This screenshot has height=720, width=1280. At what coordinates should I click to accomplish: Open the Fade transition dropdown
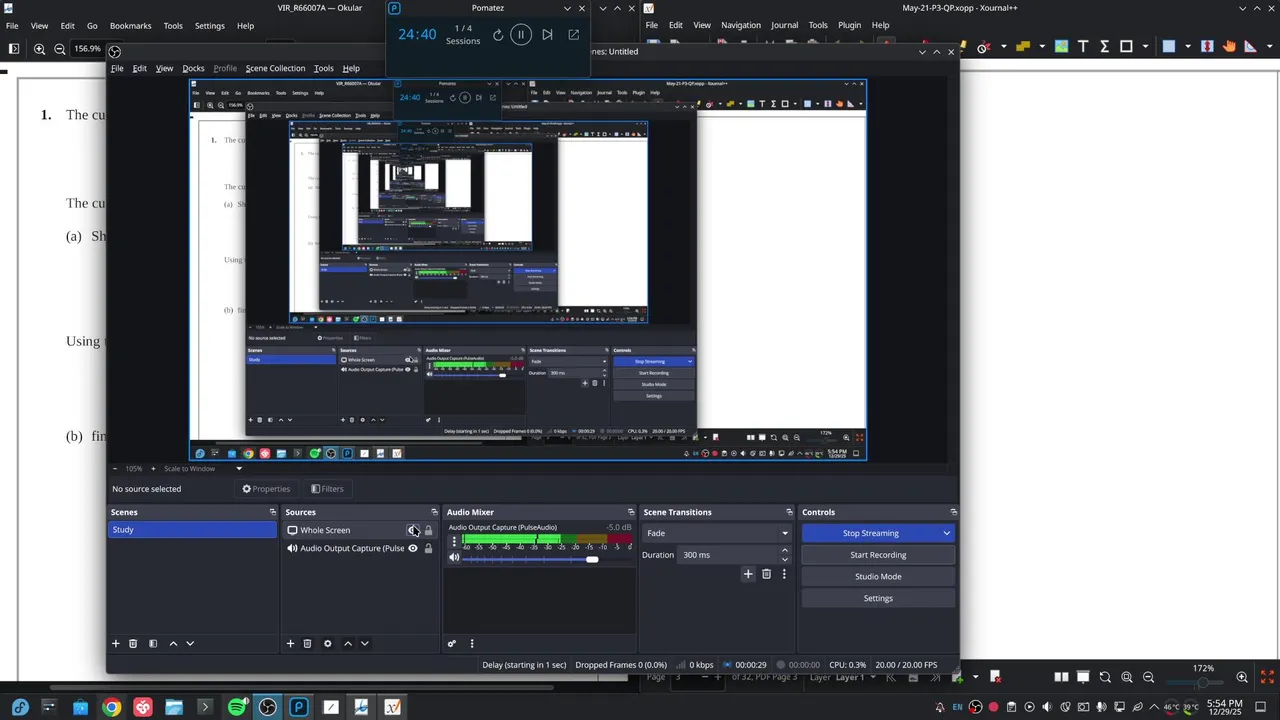point(717,533)
